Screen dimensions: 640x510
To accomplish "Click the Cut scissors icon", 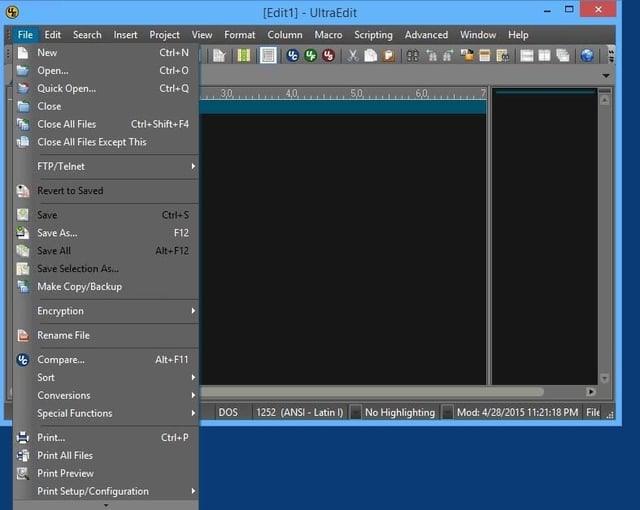I will pos(353,55).
